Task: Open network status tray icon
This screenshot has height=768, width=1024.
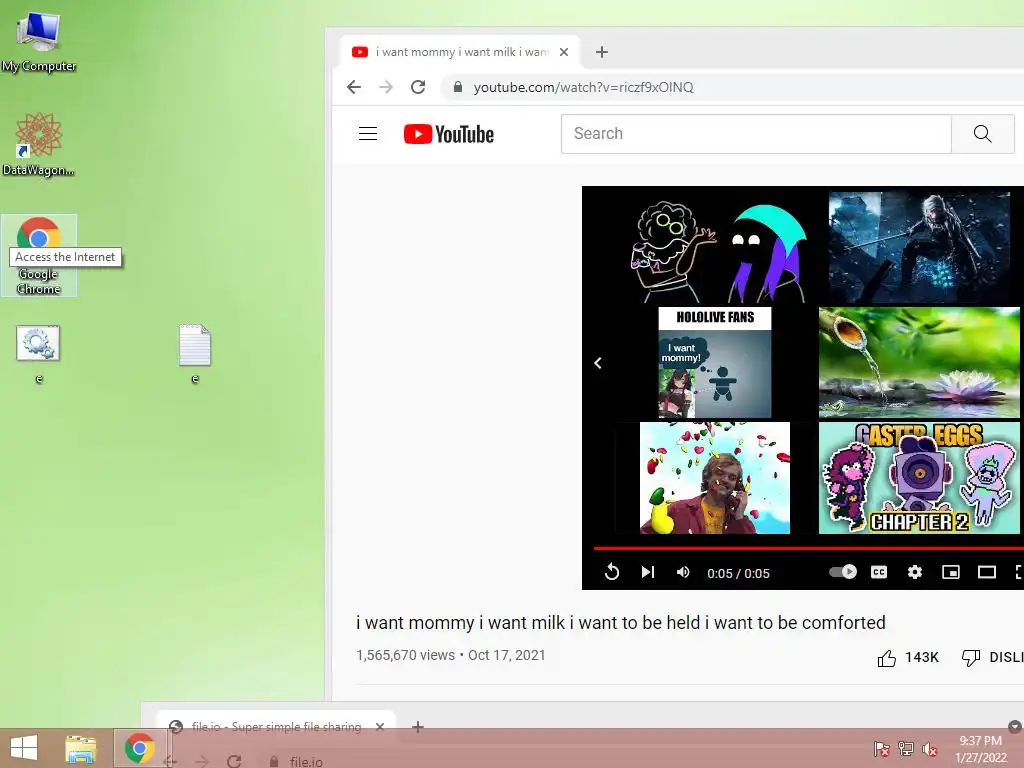Action: pos(905,748)
